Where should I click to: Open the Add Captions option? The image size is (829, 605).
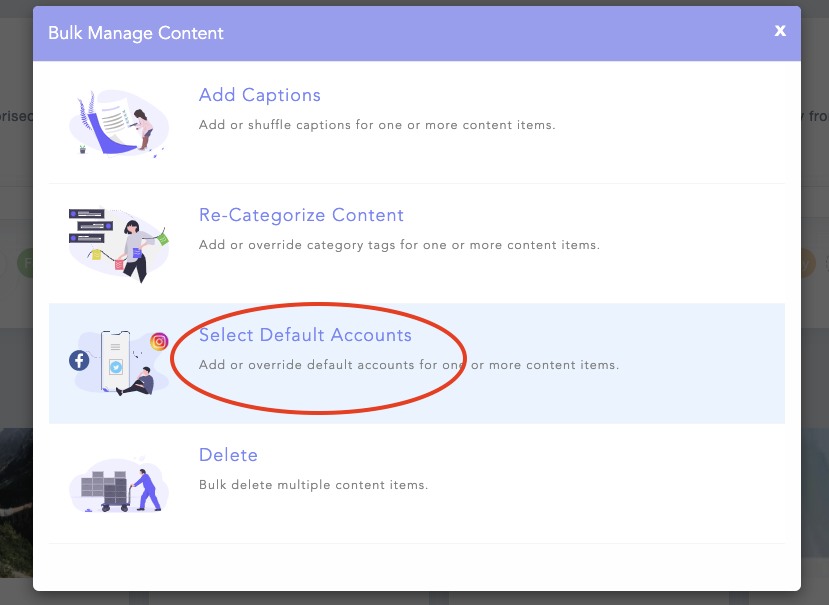[260, 95]
